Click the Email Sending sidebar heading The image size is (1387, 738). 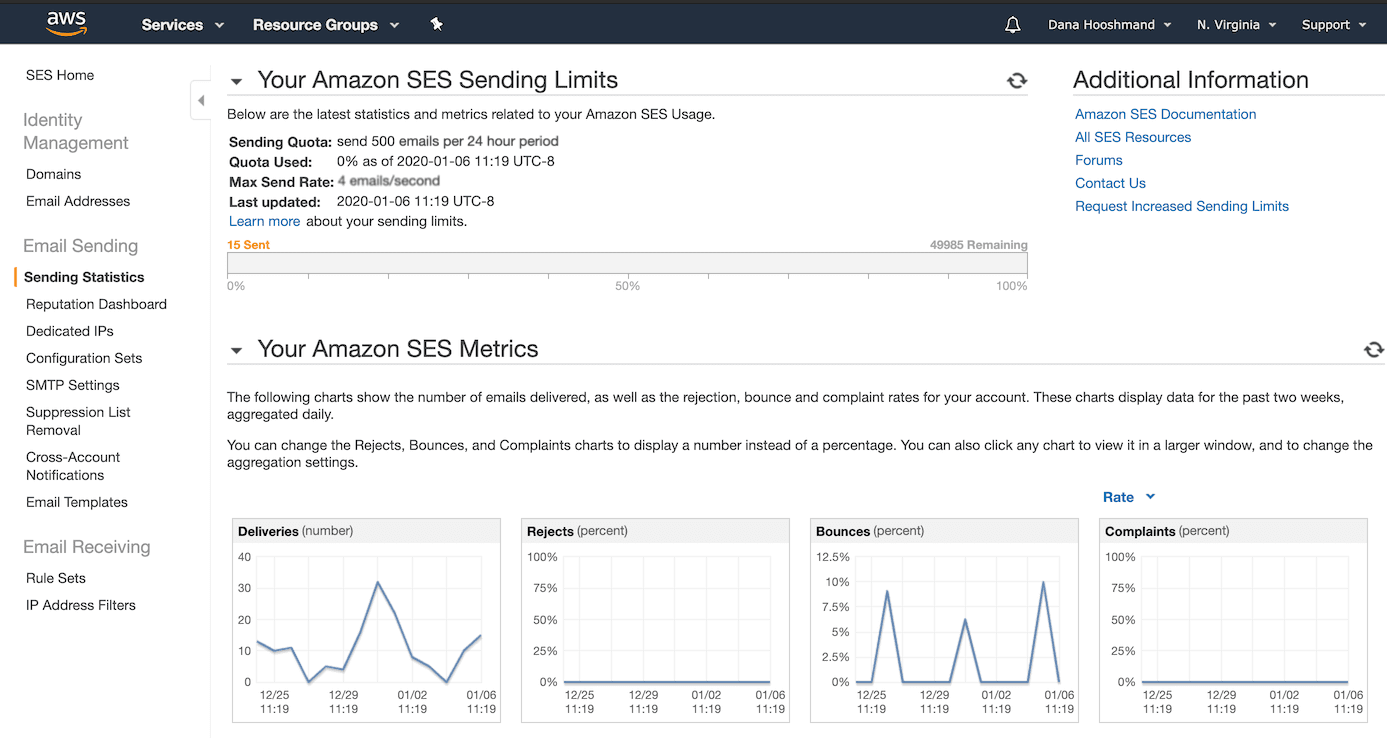point(81,246)
